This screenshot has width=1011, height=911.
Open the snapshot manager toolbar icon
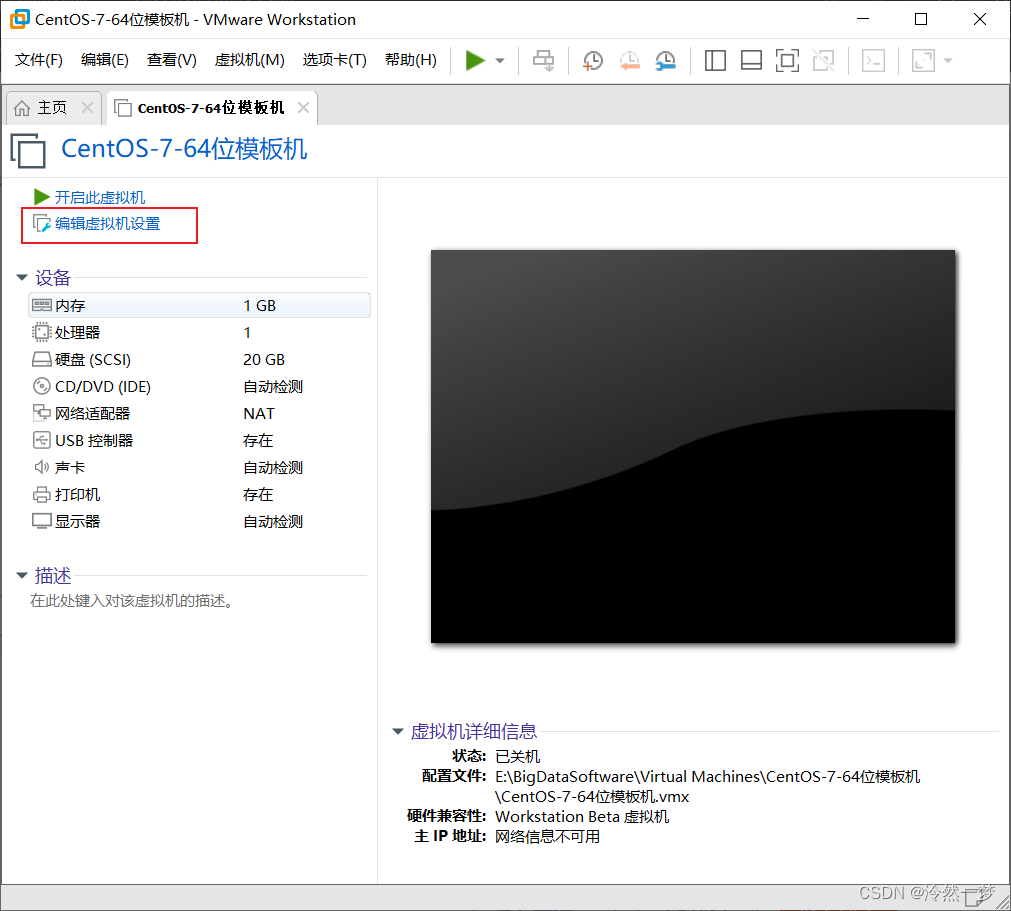665,61
